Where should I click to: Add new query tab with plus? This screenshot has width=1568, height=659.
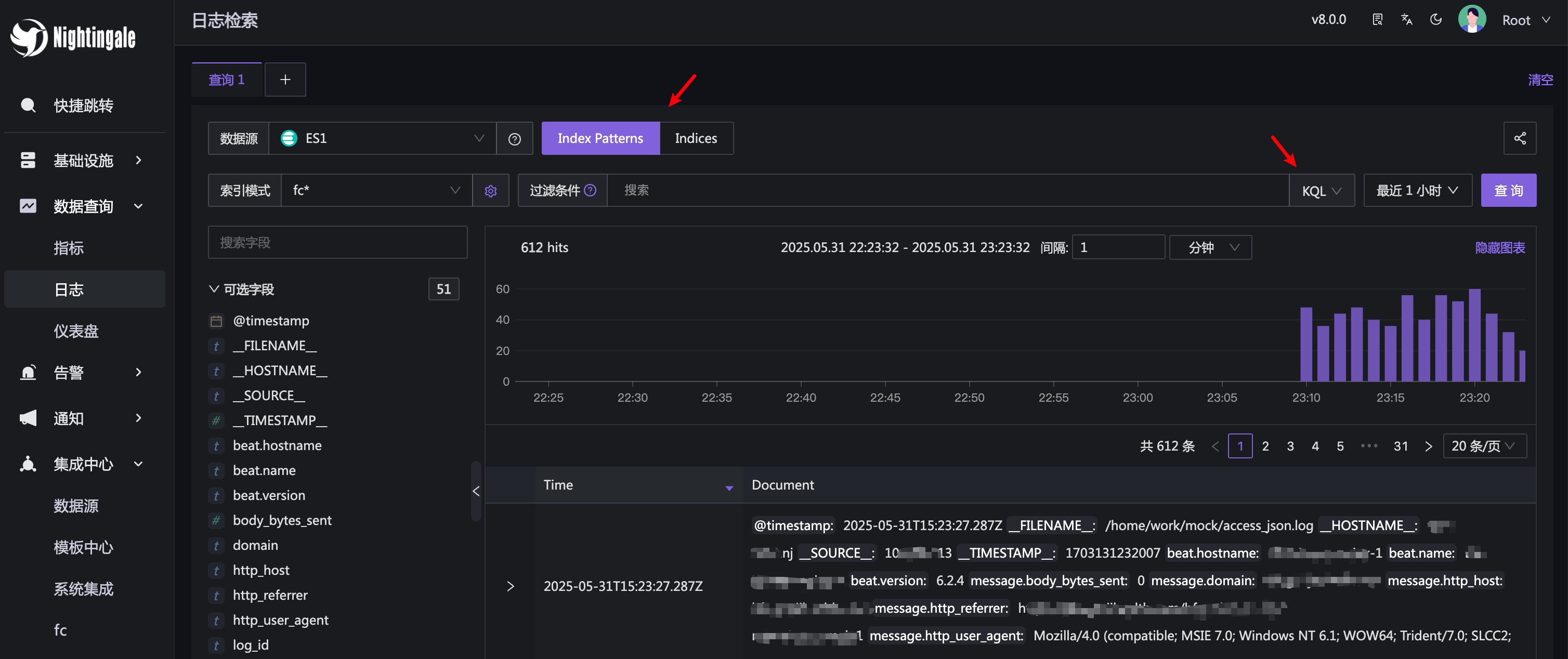pos(285,79)
